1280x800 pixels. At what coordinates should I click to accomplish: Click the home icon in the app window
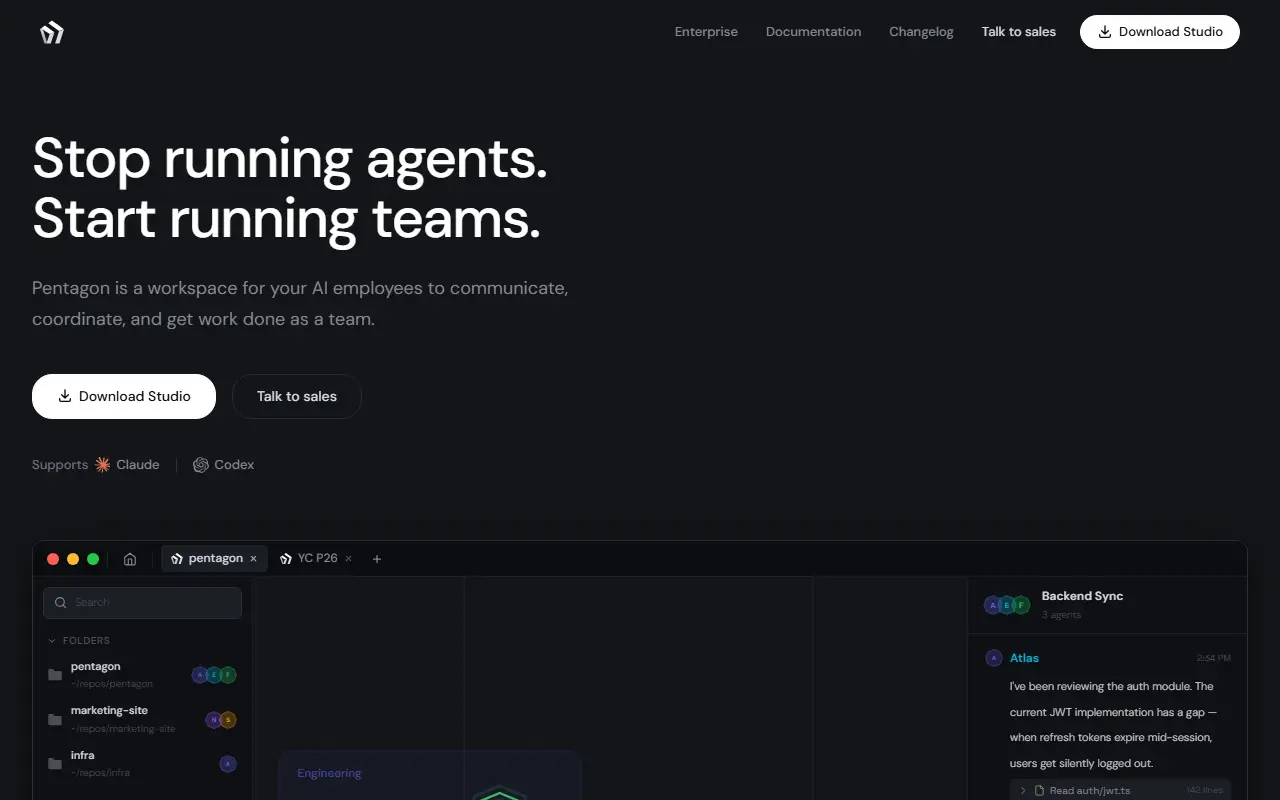click(130, 559)
